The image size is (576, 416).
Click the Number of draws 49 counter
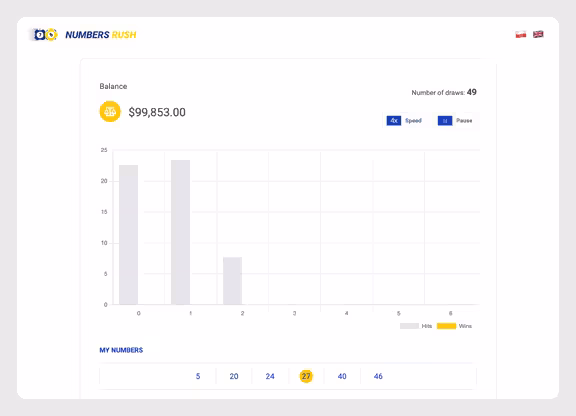click(x=444, y=92)
